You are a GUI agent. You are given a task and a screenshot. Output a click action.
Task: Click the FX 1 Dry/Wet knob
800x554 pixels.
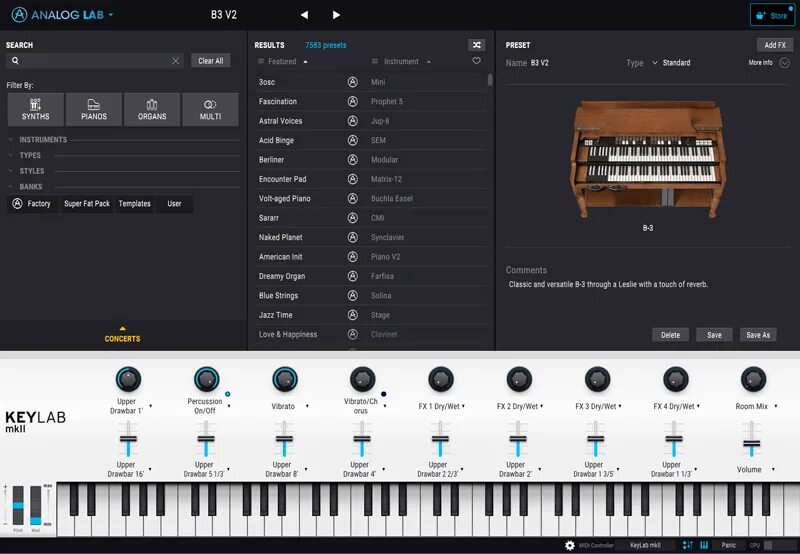pyautogui.click(x=441, y=380)
